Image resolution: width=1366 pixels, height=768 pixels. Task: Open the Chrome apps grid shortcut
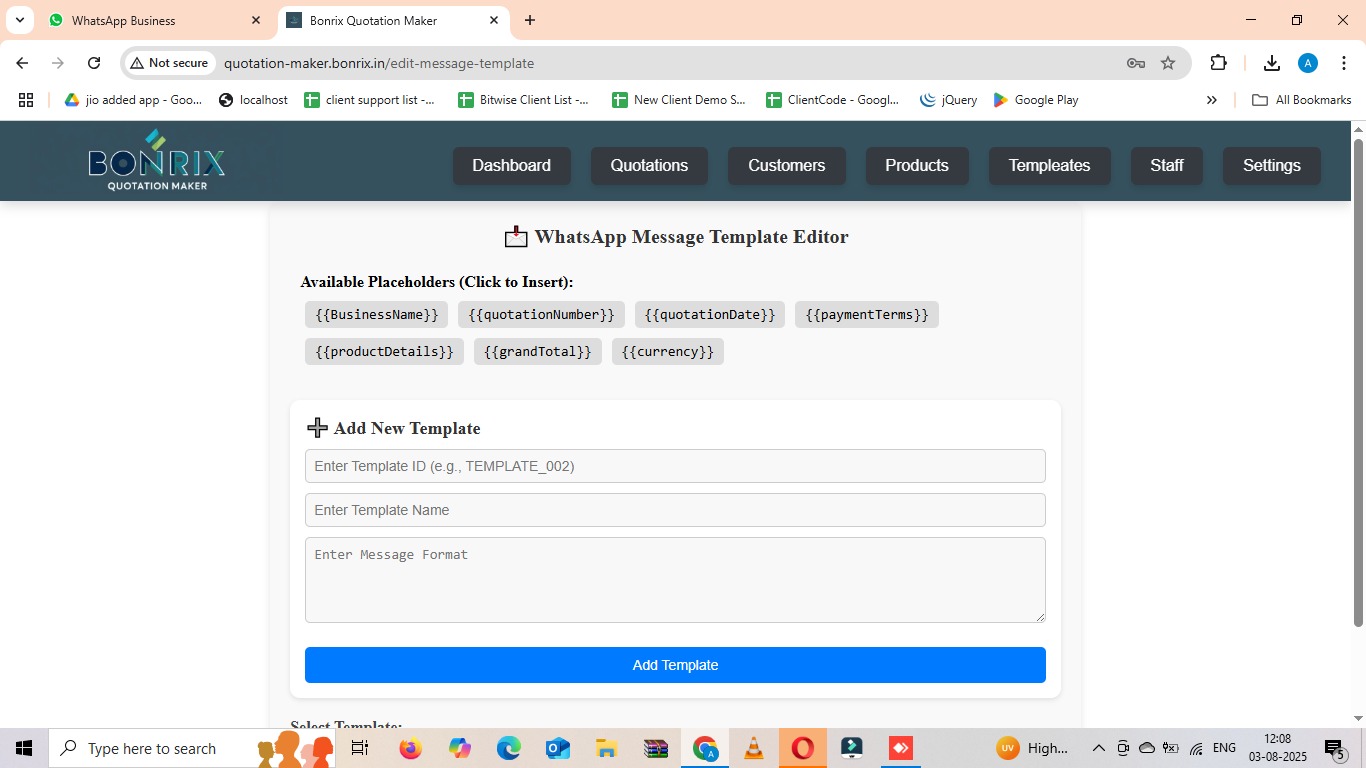(26, 100)
